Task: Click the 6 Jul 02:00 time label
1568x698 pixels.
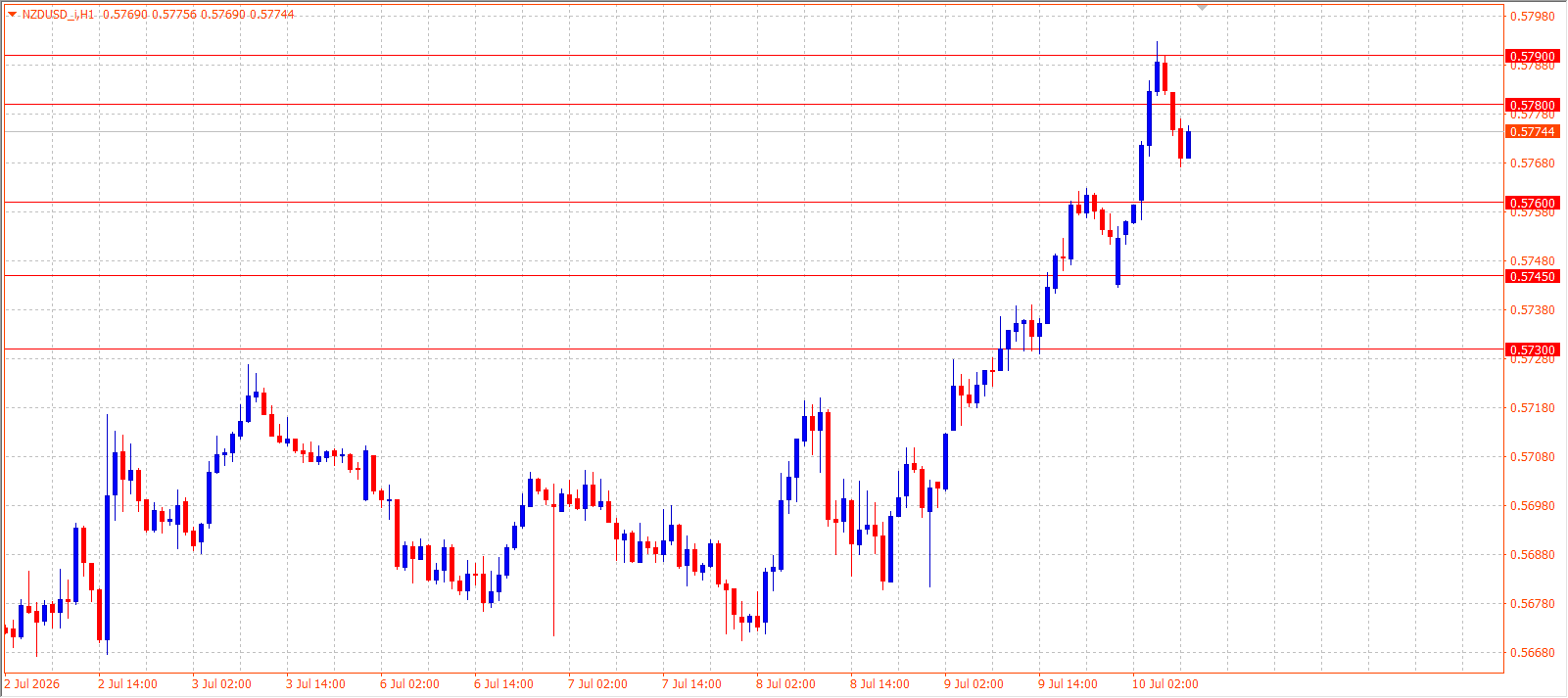Action: tap(409, 684)
